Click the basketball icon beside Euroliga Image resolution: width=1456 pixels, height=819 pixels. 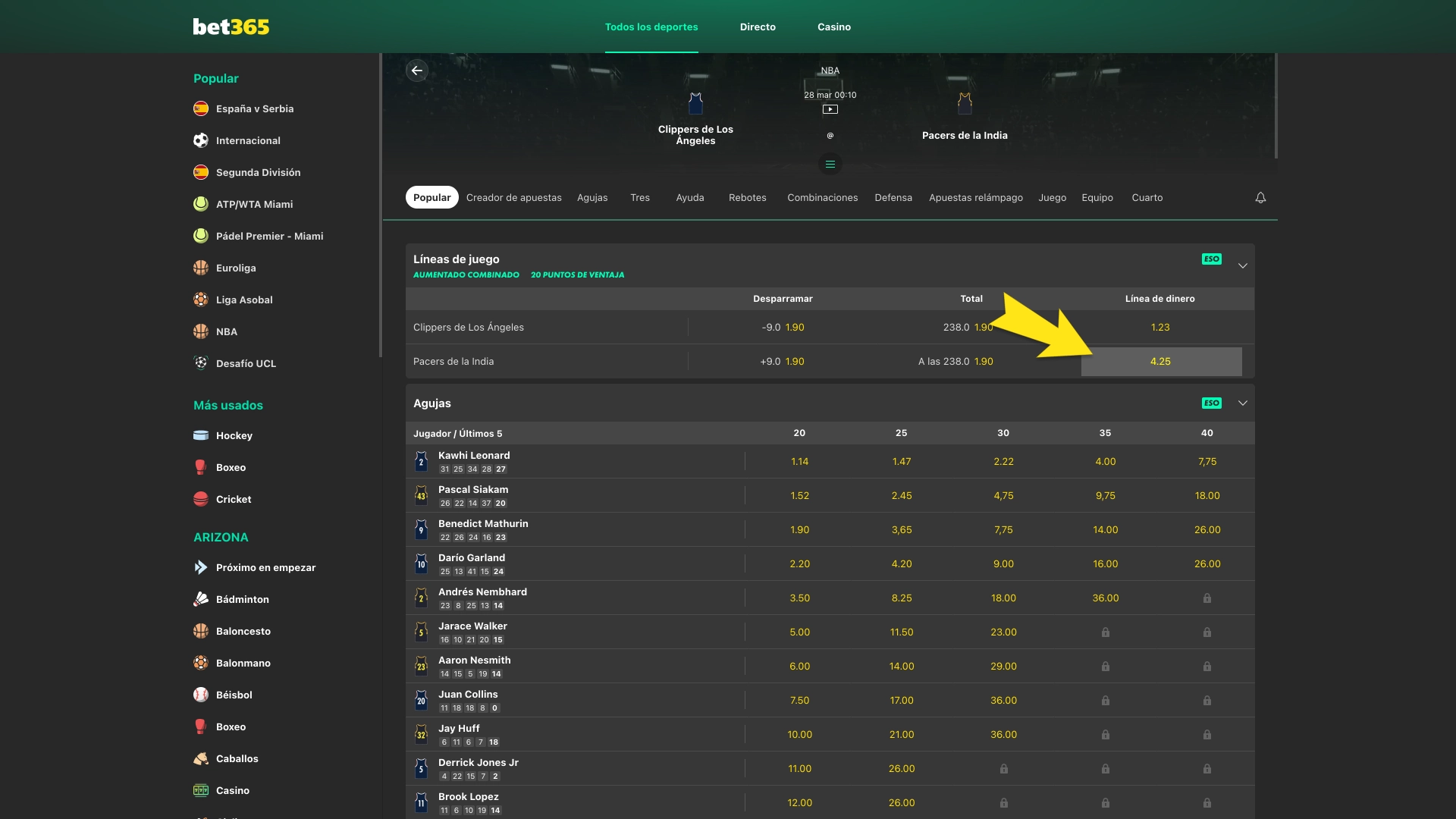tap(201, 268)
